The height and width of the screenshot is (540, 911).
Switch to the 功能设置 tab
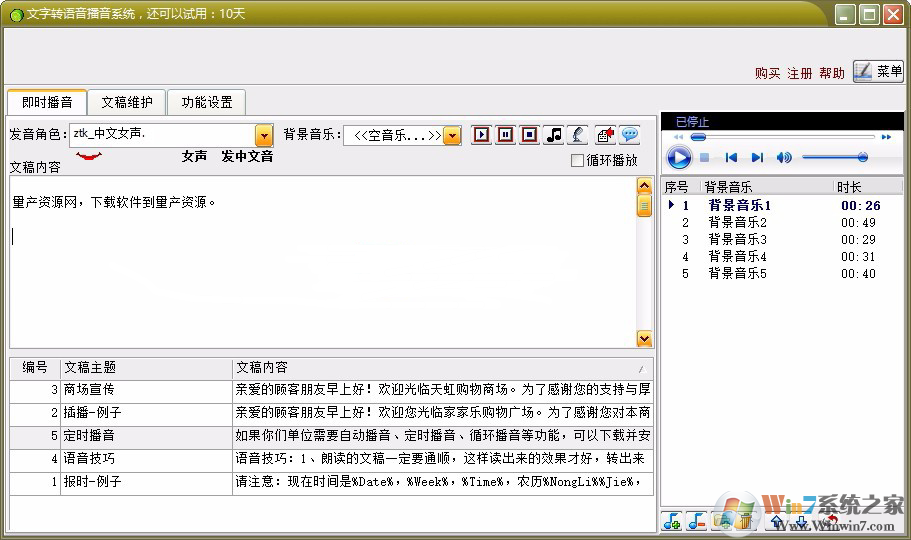207,102
